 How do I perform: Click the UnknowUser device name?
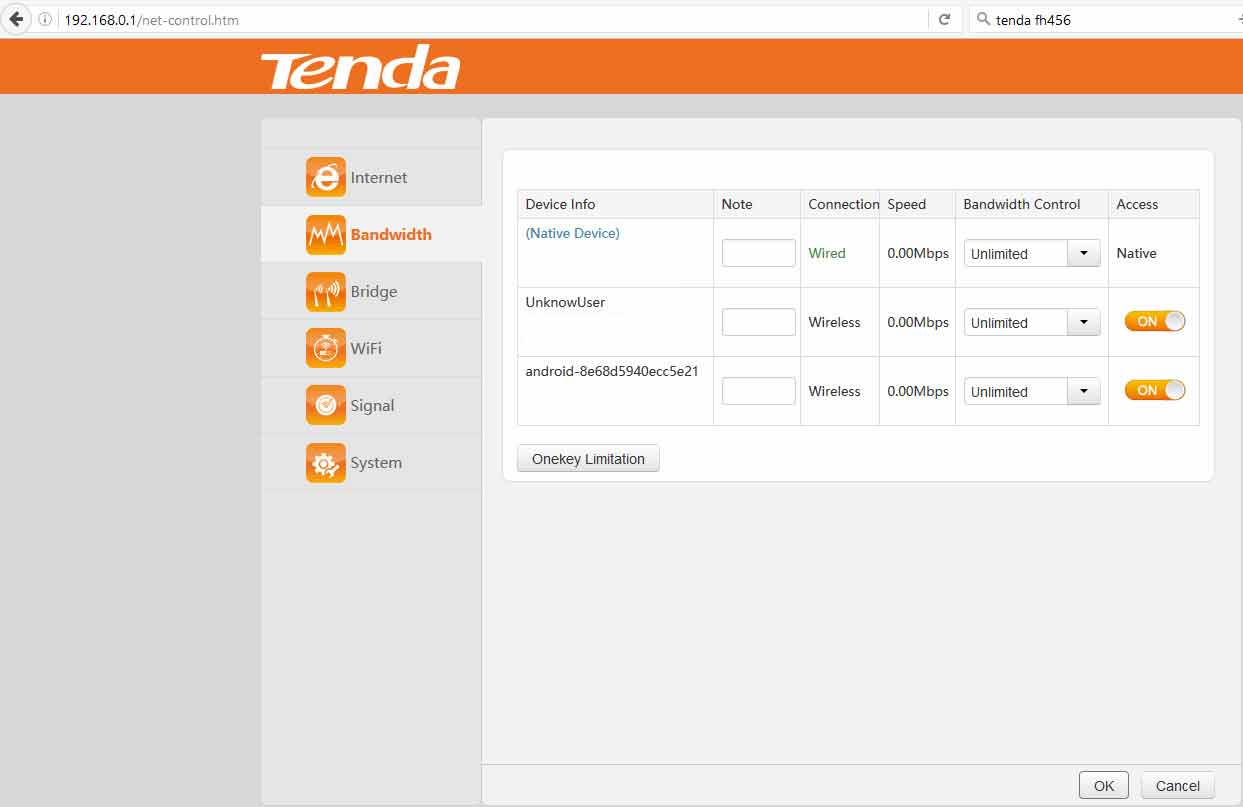point(565,302)
